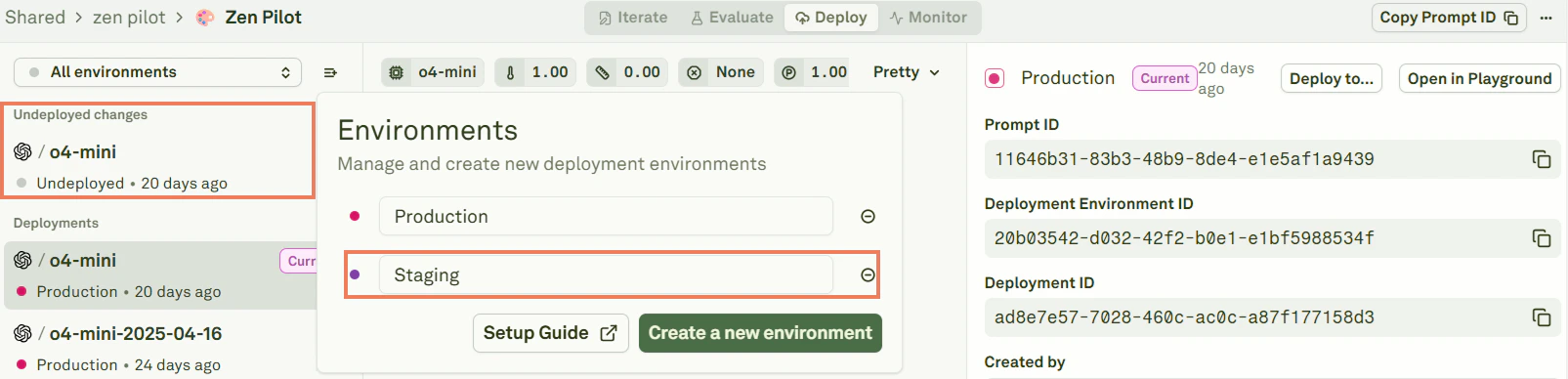Copy the Deployment Environment ID icon
The height and width of the screenshot is (379, 1568).
point(1542,238)
